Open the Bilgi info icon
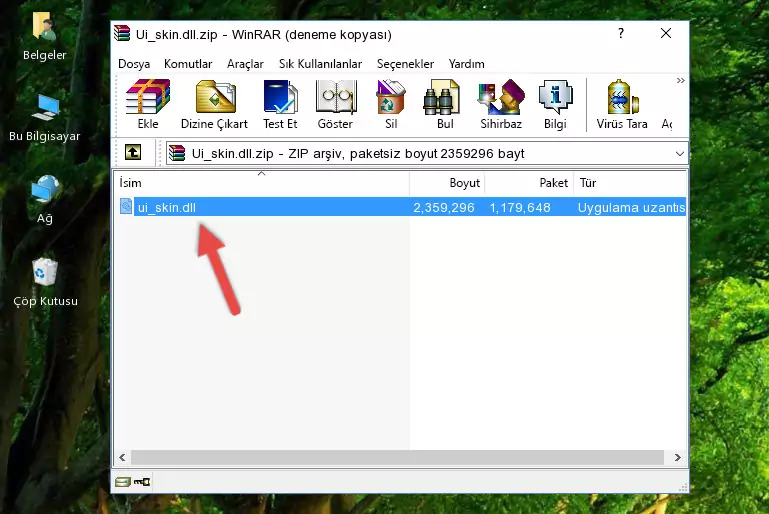 (x=555, y=97)
